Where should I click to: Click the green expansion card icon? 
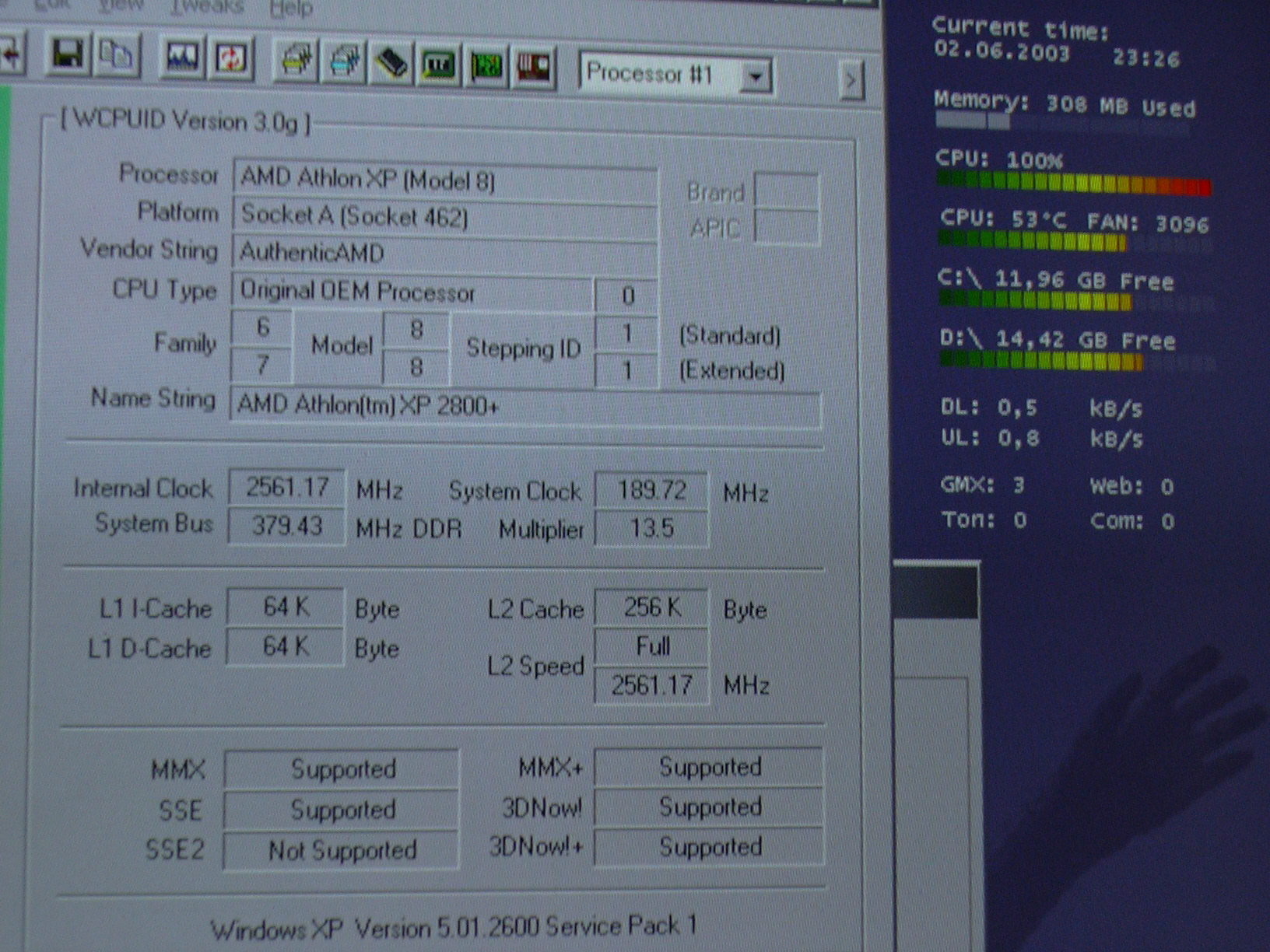pos(486,67)
